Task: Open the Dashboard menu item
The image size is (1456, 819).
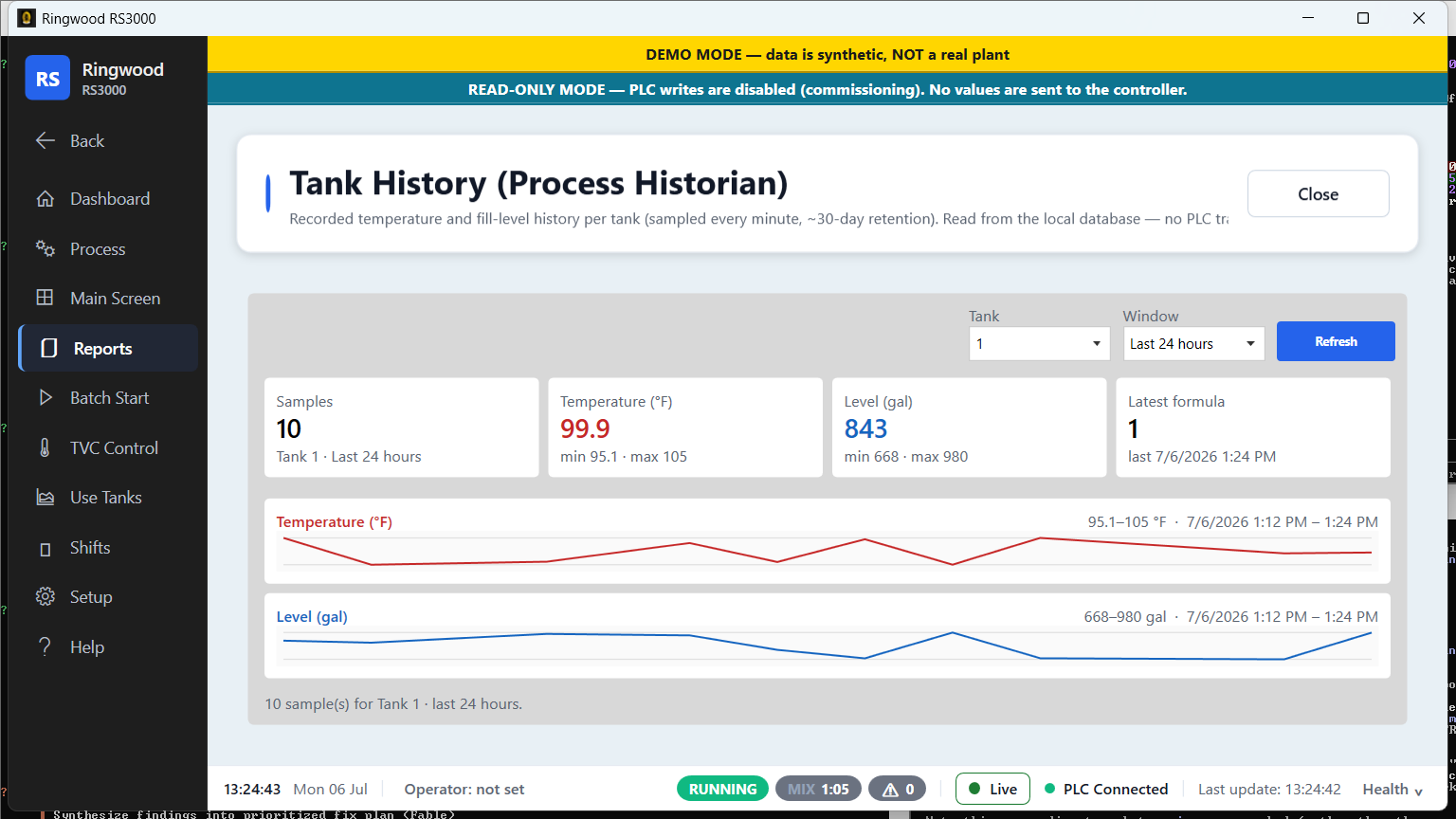Action: [108, 199]
